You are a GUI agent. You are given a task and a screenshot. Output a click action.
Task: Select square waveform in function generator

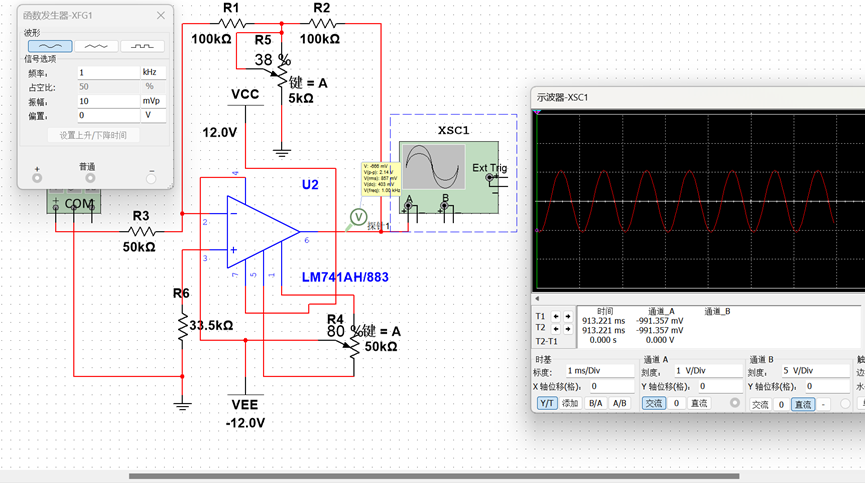tap(142, 46)
